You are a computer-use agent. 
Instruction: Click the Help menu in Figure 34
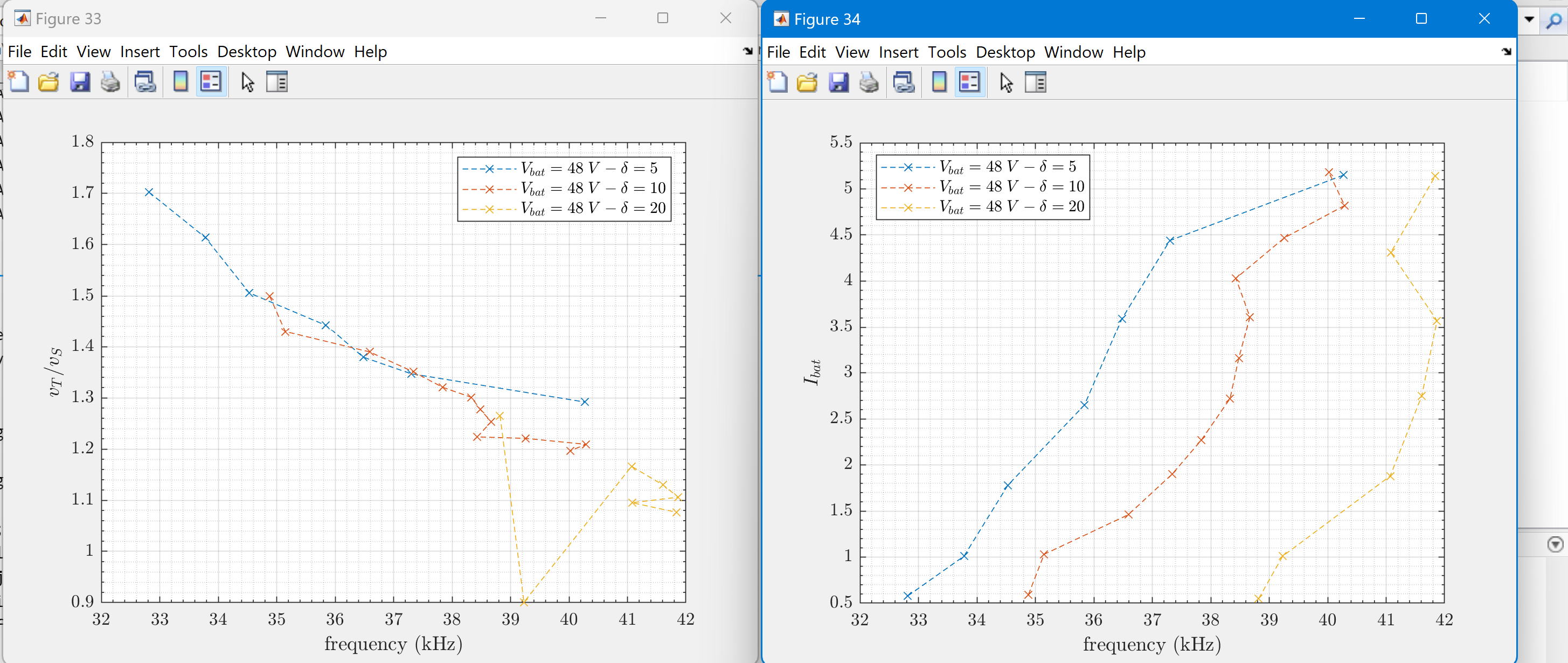(1129, 52)
